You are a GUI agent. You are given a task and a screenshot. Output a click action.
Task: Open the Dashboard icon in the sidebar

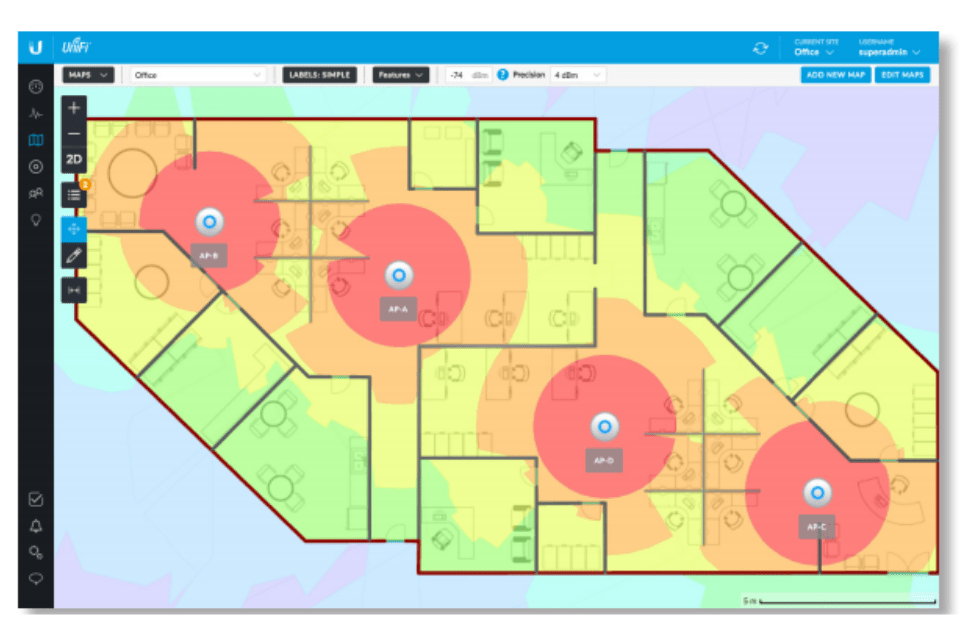click(x=36, y=88)
